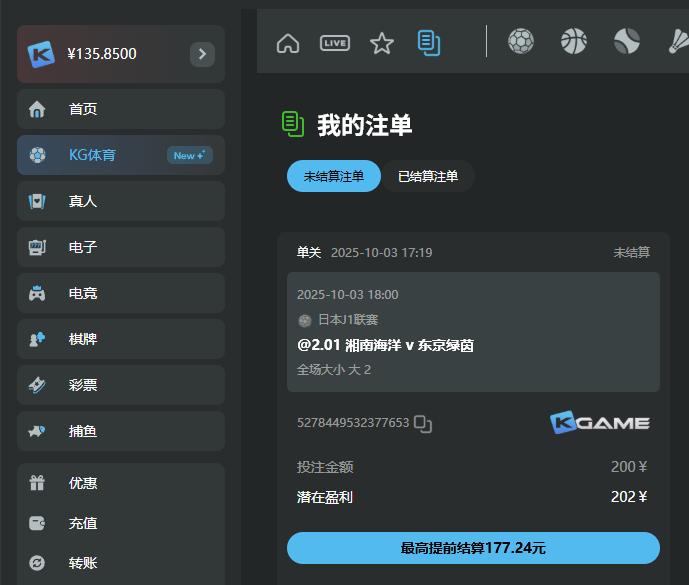Click the 棋牌 chess piece icon
This screenshot has height=585, width=689.
click(37, 339)
